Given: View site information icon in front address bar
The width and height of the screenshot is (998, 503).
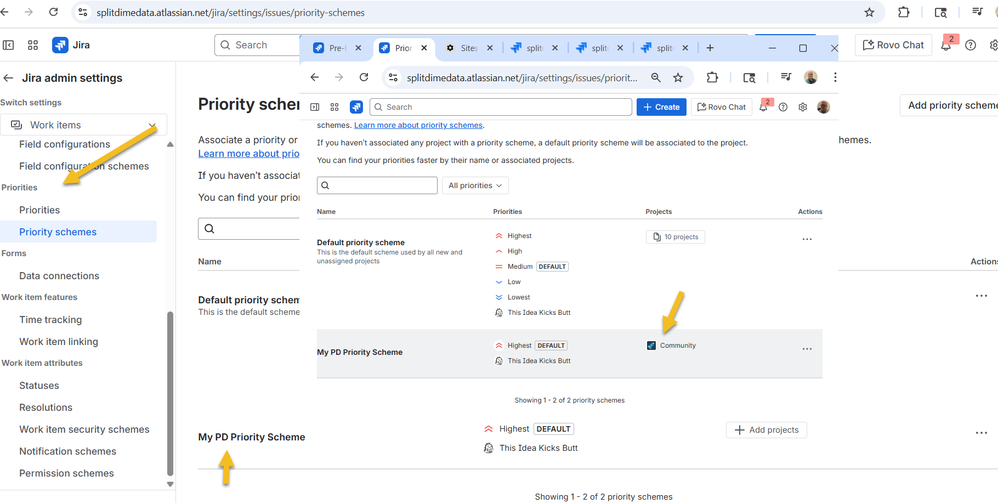Looking at the screenshot, I should 393,77.
